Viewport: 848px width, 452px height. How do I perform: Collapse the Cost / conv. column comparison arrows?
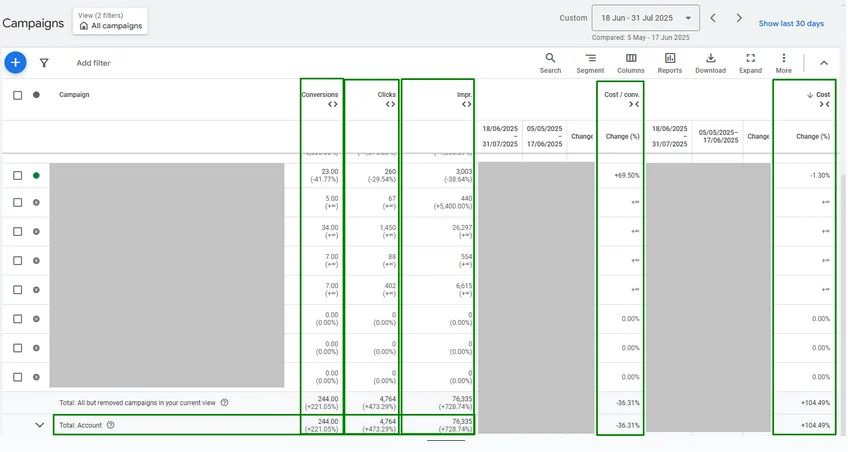point(634,104)
